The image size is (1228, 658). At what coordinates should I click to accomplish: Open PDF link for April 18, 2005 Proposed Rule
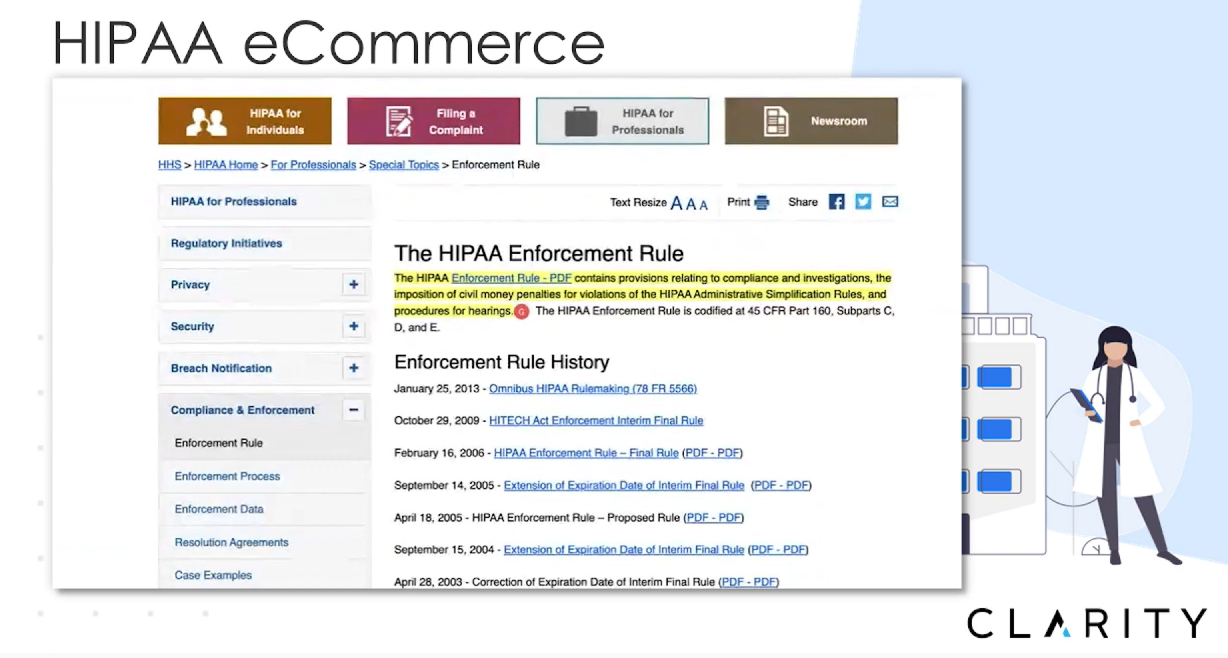click(714, 518)
